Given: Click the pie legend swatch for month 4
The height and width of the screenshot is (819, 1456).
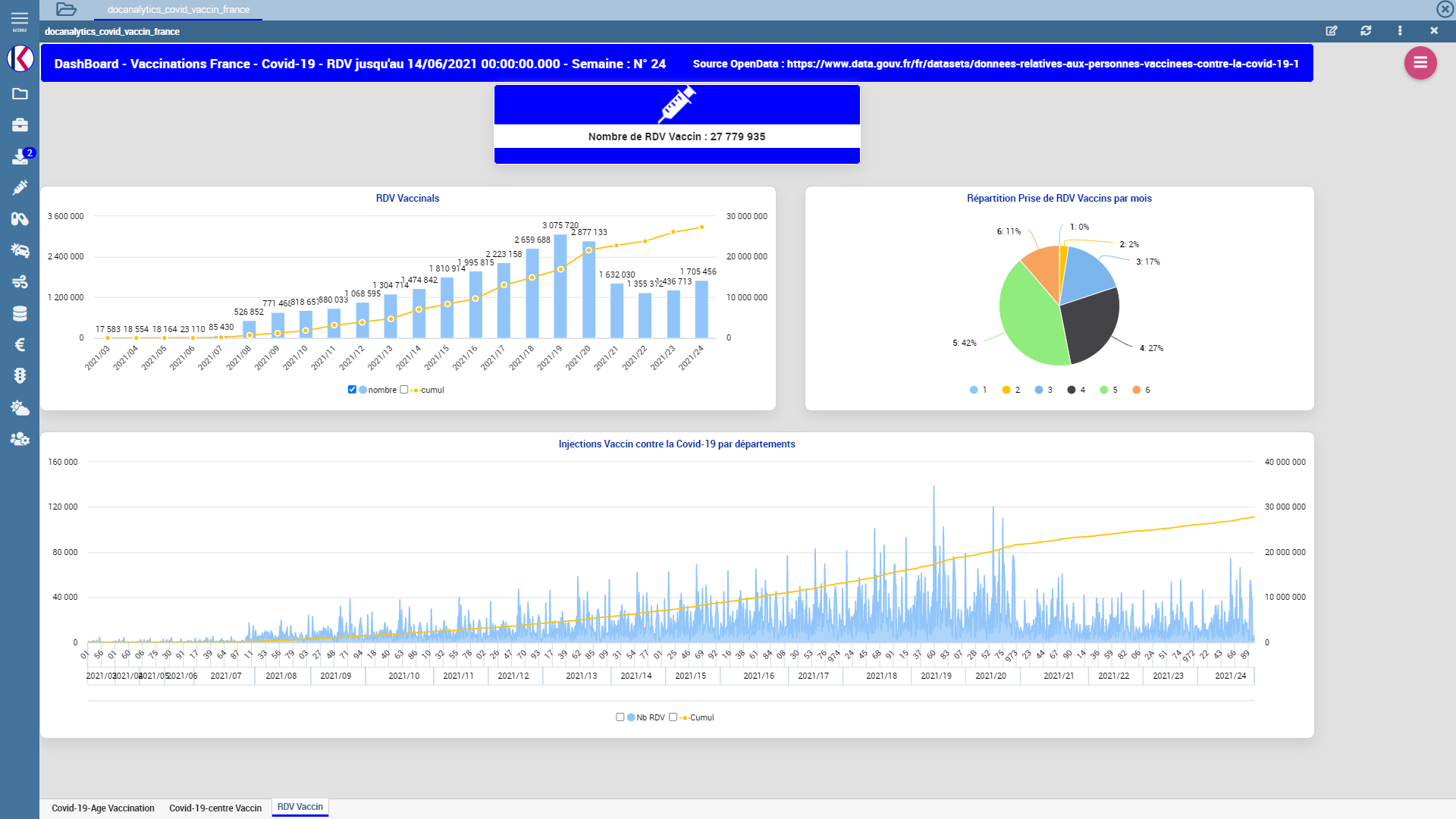Looking at the screenshot, I should point(1072,390).
